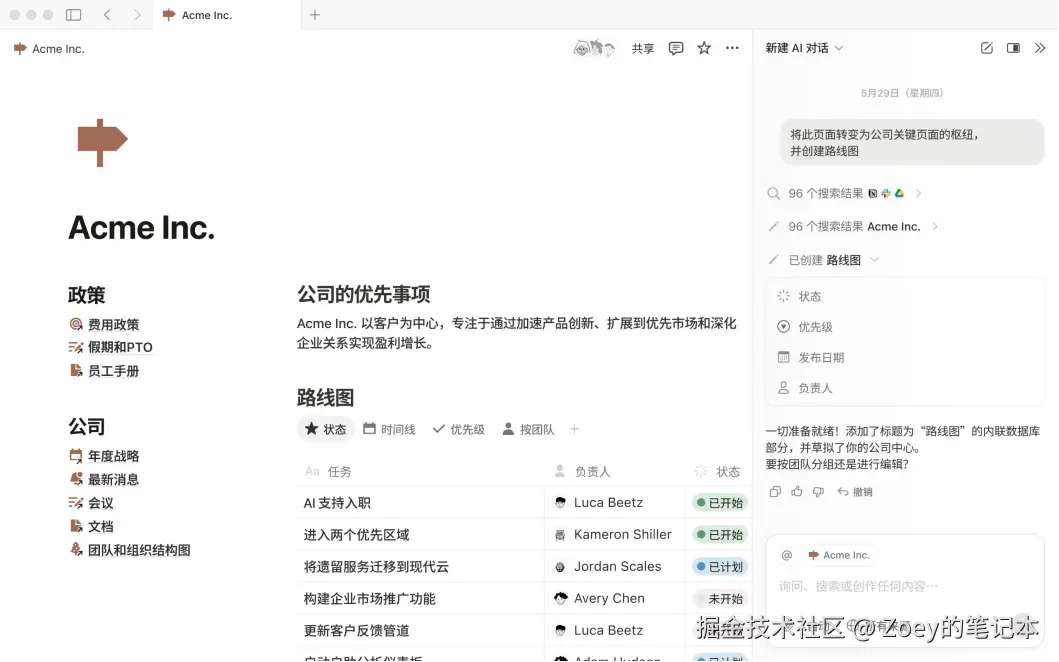Select the 状态 database view tab
Viewport: 1059px width, 662px height.
pos(326,429)
